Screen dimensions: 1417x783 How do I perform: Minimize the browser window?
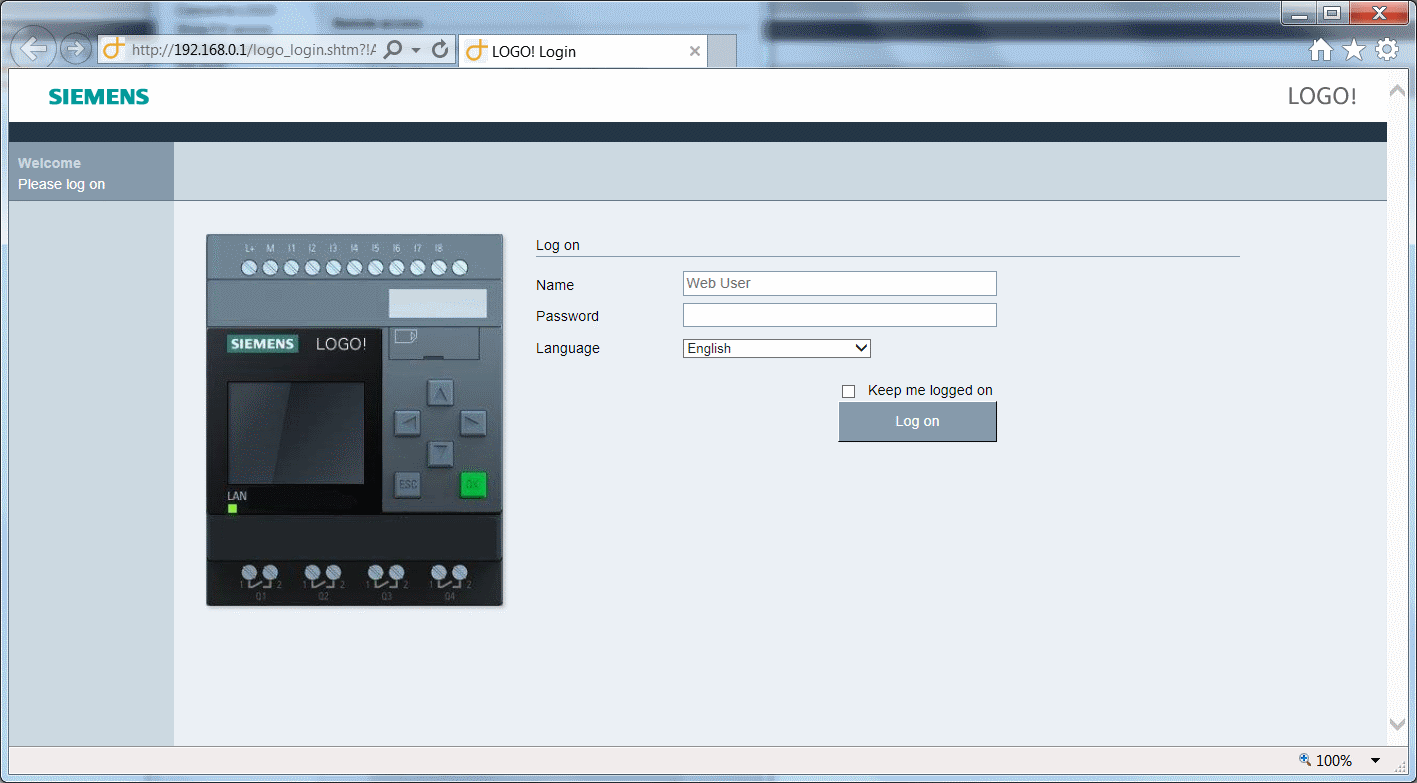[1299, 14]
